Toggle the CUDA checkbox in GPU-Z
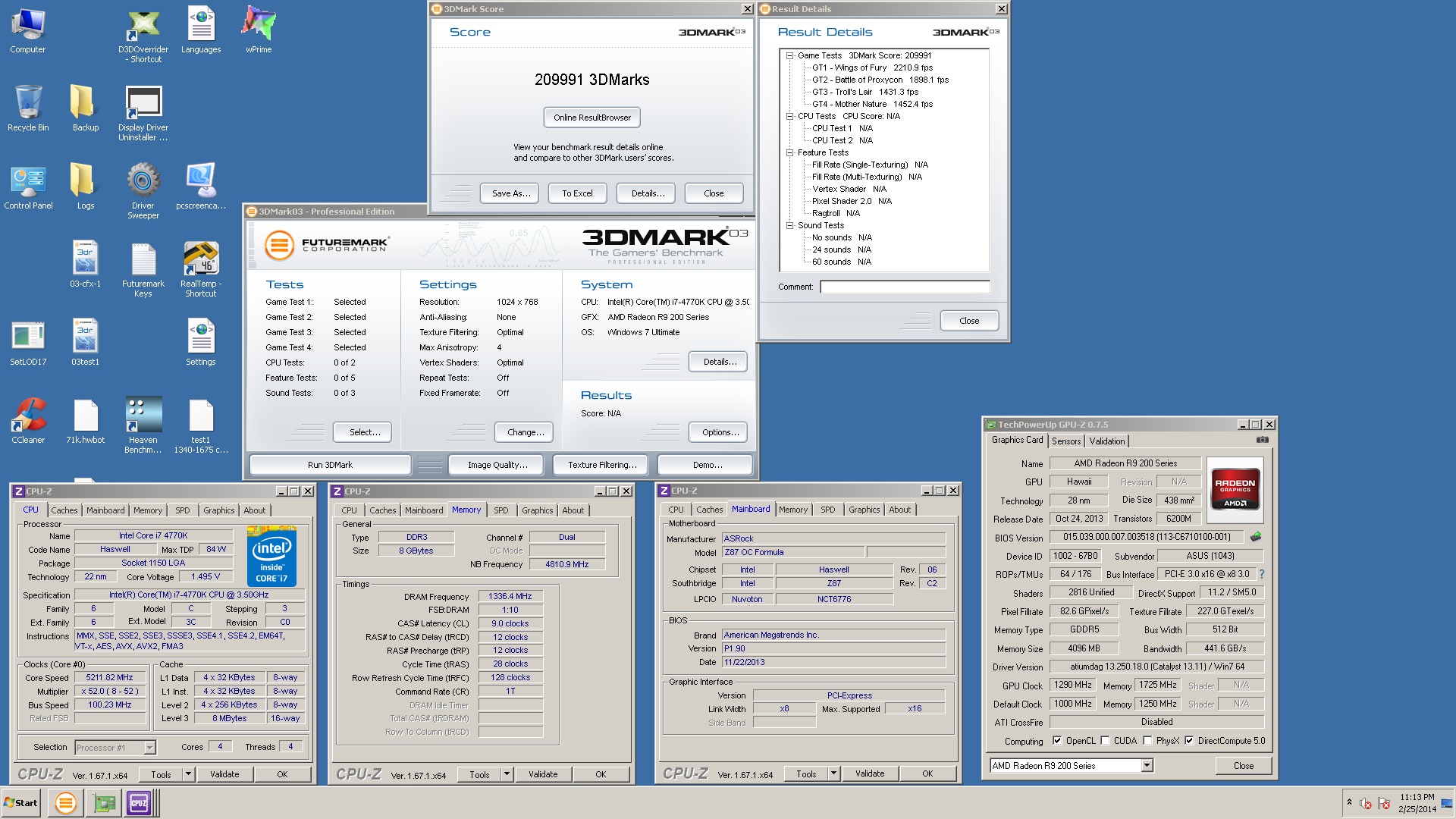Screen dimensions: 1456x819 1105,741
